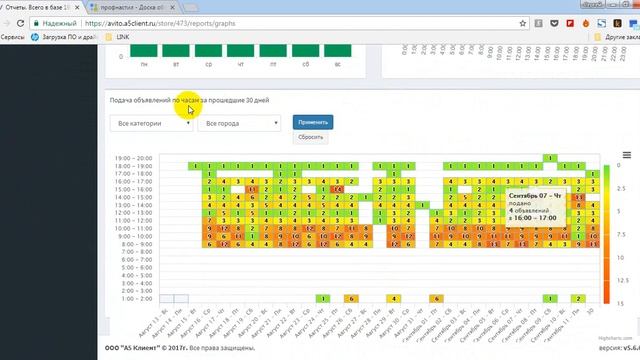640x360 pixels.
Task: Switch to the 'профнастил - Доска' tab
Action: 131,7
